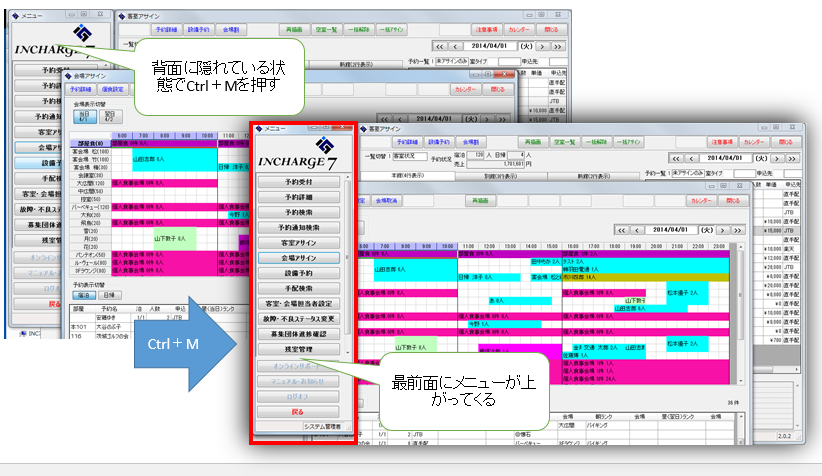
Task: Click 閉じる in foreground 客室アサイン toolbar
Action: [x=785, y=142]
